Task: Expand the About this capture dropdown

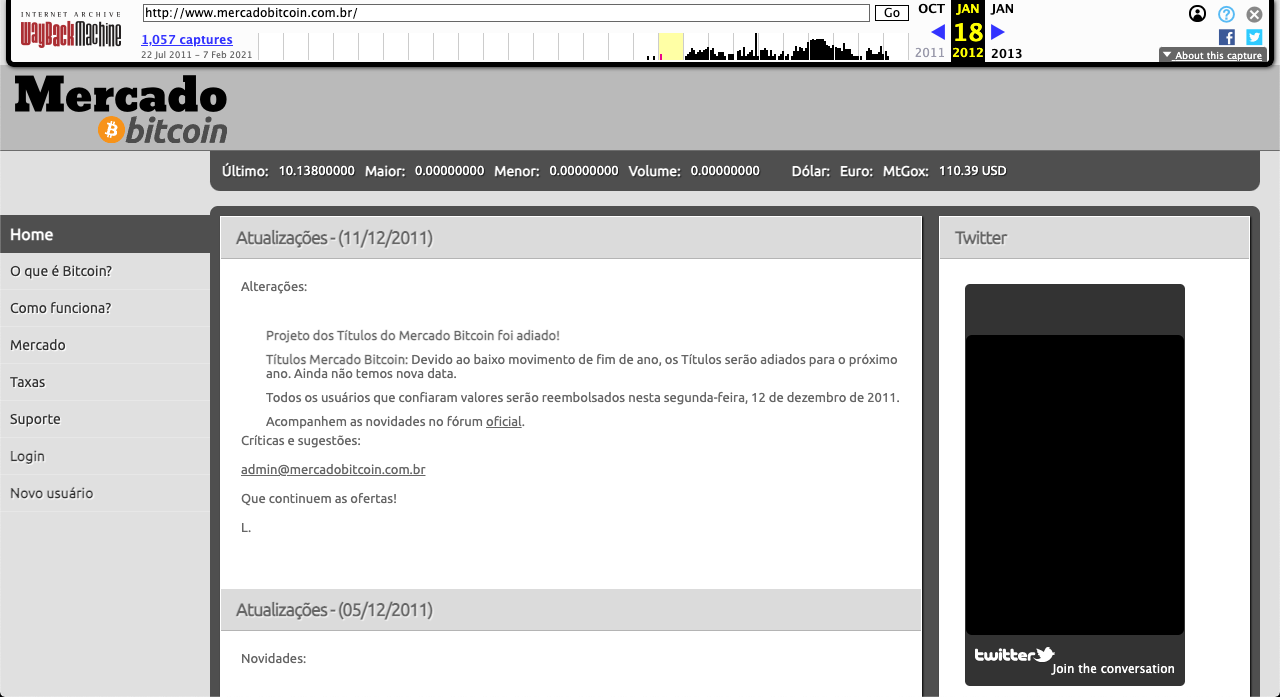Action: 1213,55
